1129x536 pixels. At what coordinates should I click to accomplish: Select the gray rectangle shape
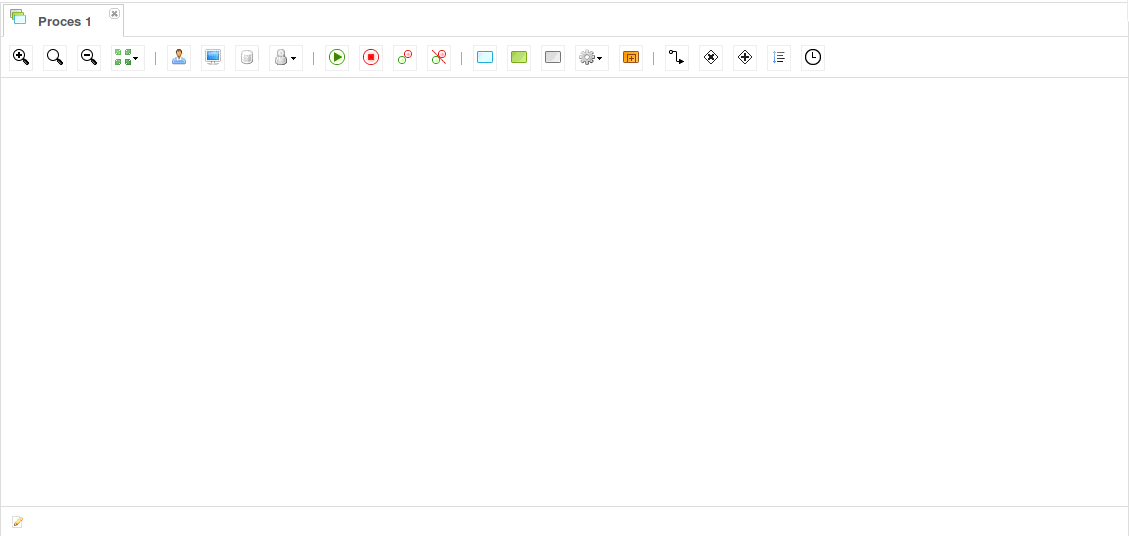[x=553, y=58]
